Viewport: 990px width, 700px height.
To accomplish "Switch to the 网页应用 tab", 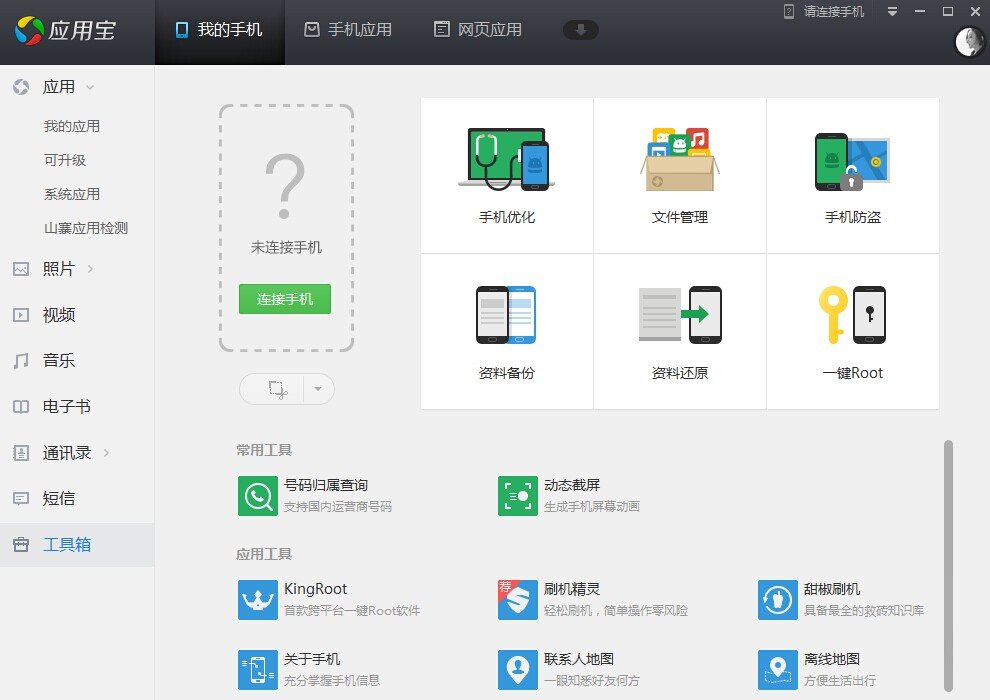I will tap(478, 29).
